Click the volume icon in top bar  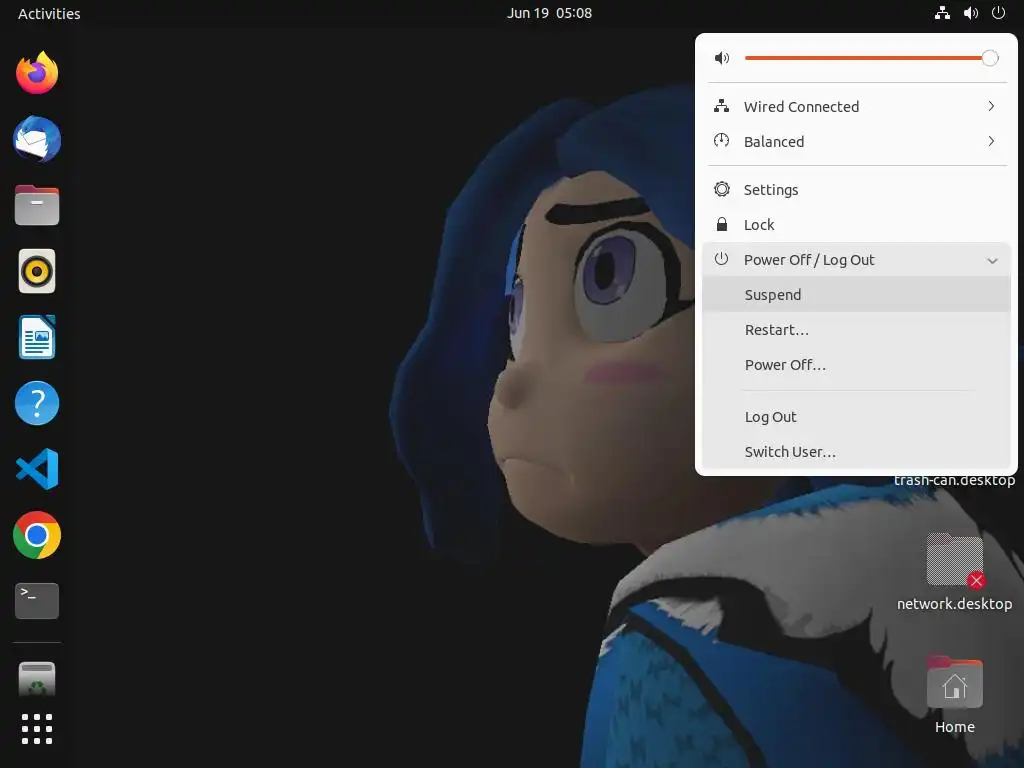[971, 13]
